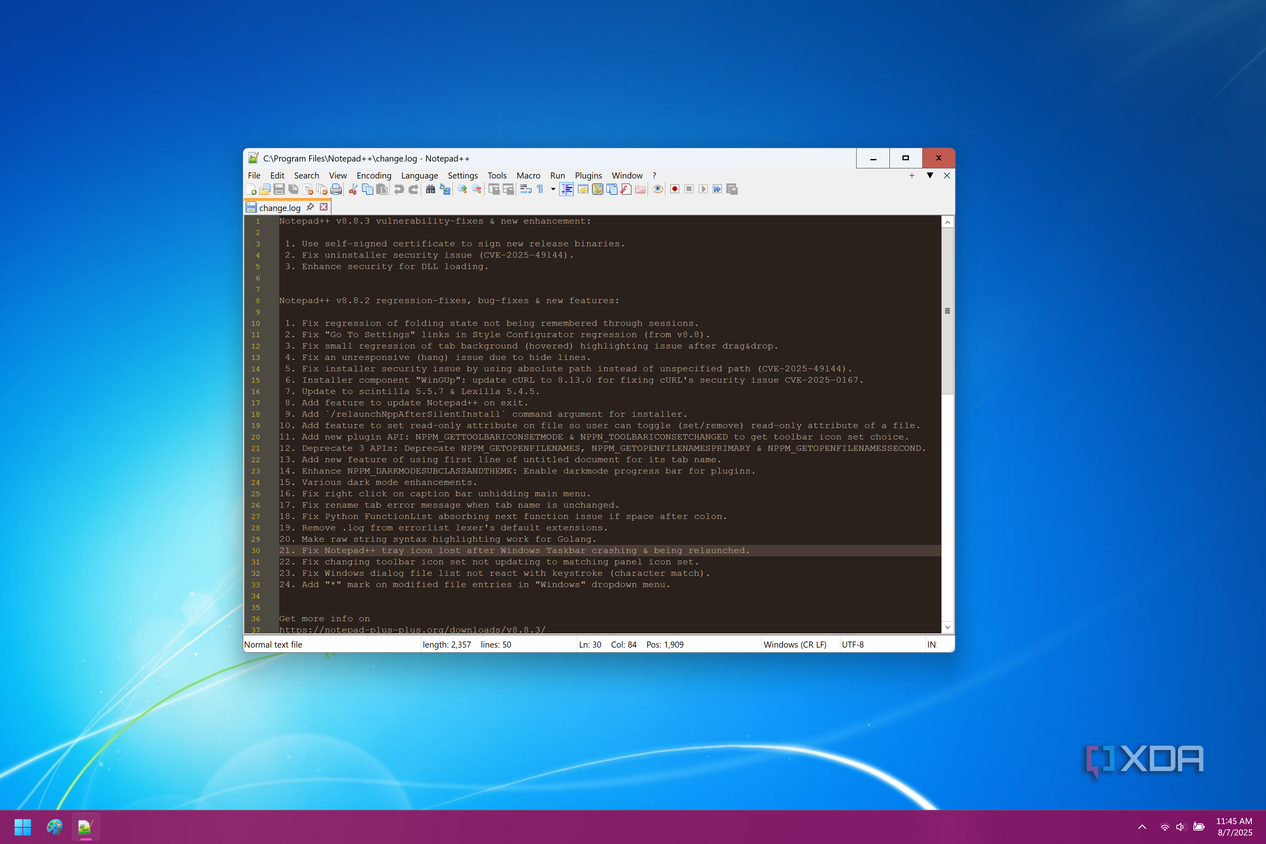Click the Save Recorded Macro icon
This screenshot has height=844, width=1266.
pos(732,189)
